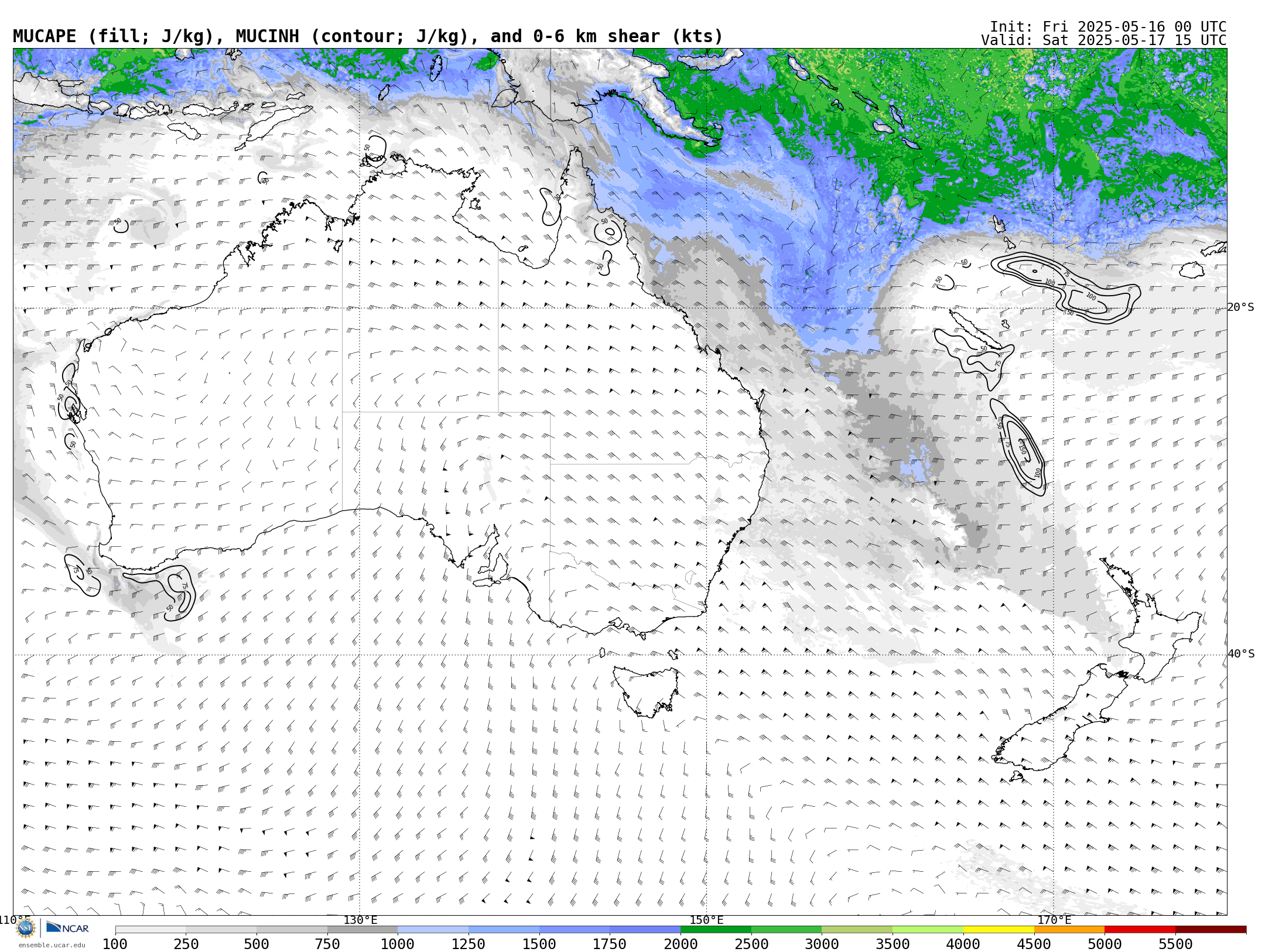Click the 130°E longitude label
The width and height of the screenshot is (1265, 952).
coord(360,920)
